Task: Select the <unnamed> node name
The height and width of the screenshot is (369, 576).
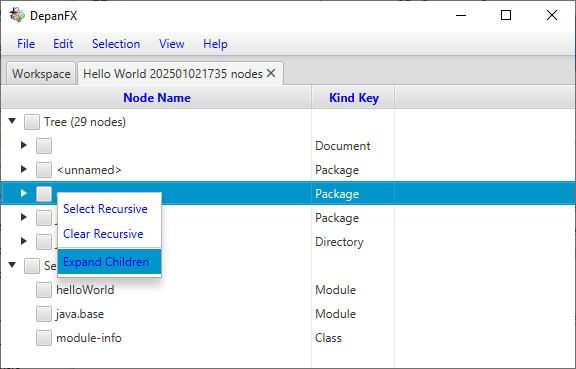Action: (x=89, y=170)
